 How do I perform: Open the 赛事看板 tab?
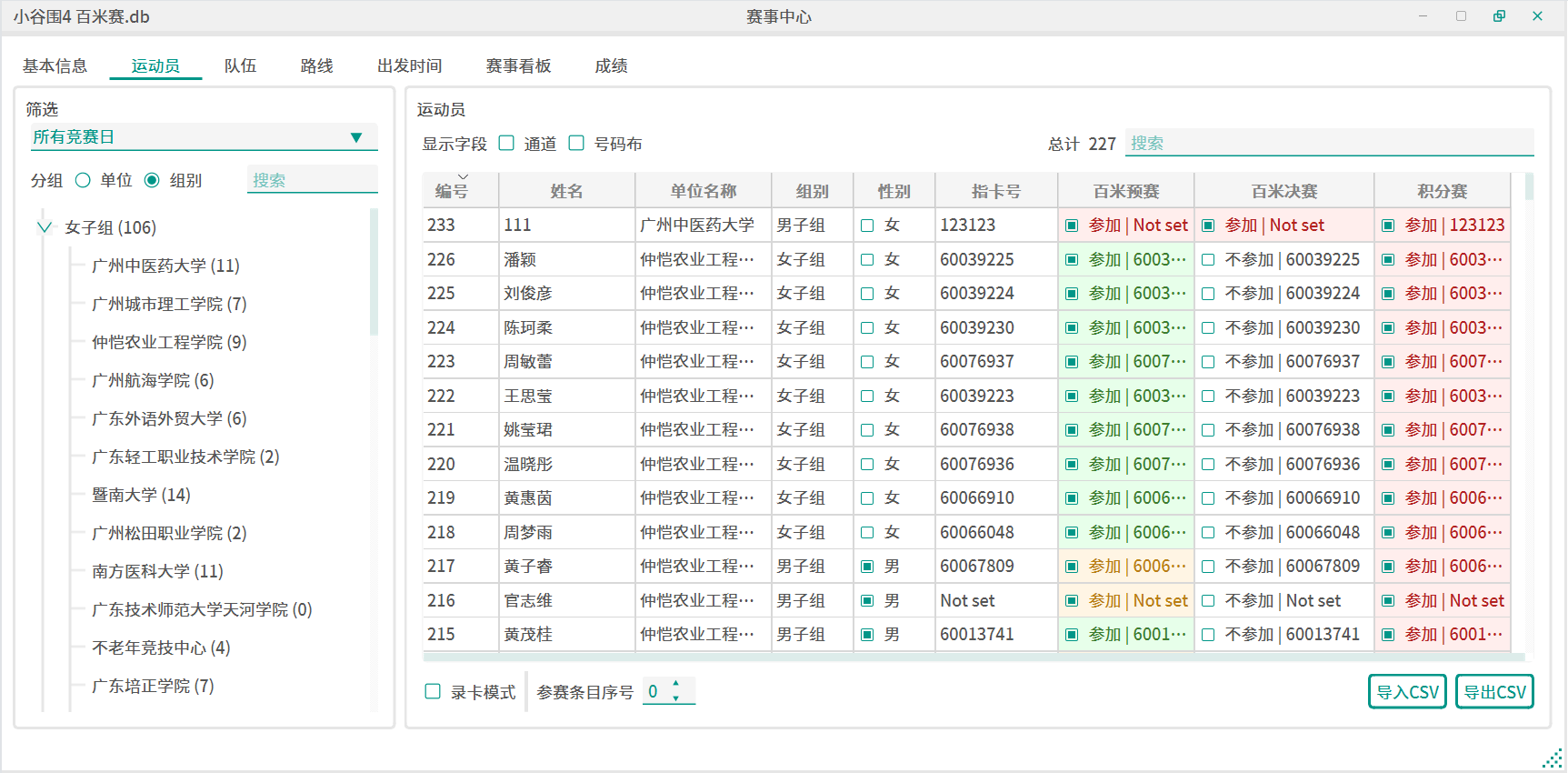click(518, 65)
